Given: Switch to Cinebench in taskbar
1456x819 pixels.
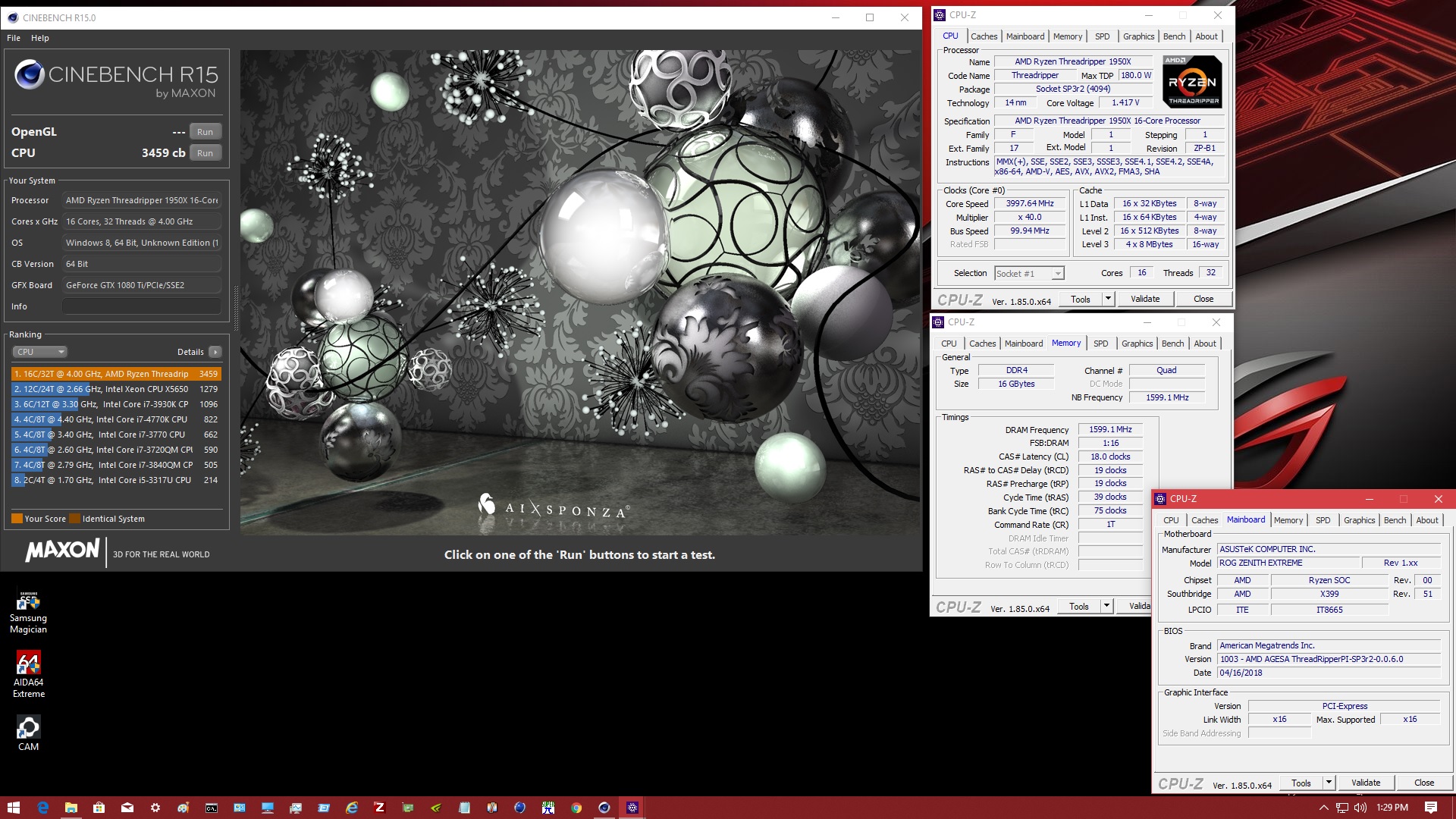Looking at the screenshot, I should coord(604,808).
